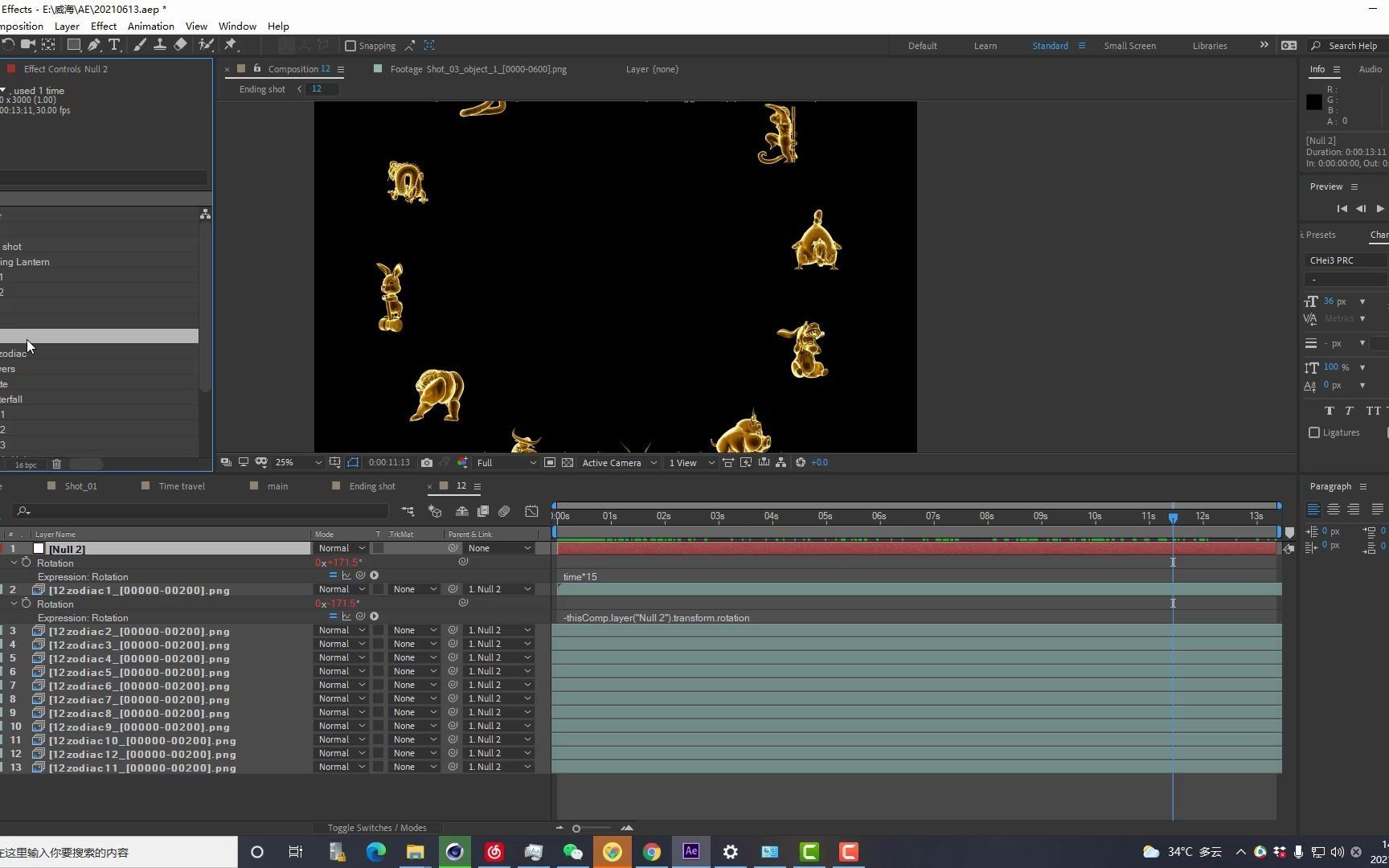Click the black color swatch in Info panel
Screen dimensions: 1389x868
click(x=1314, y=102)
